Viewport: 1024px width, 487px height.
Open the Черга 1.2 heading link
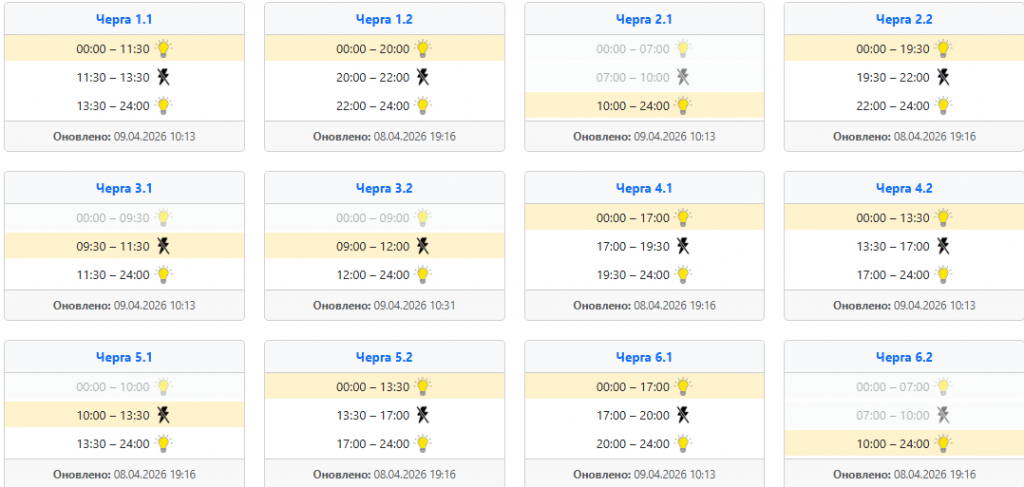click(384, 19)
